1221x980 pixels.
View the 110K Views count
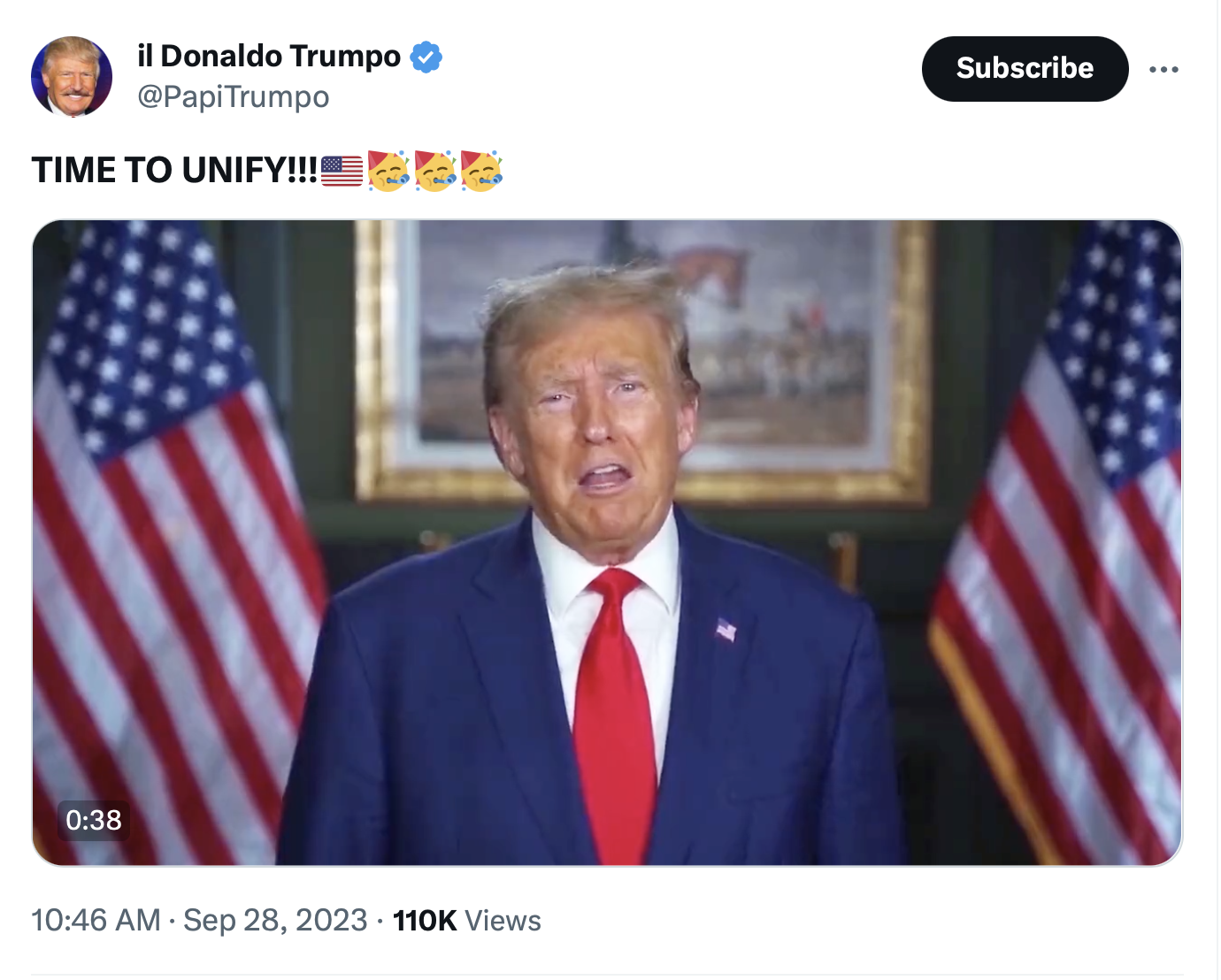pyautogui.click(x=466, y=921)
